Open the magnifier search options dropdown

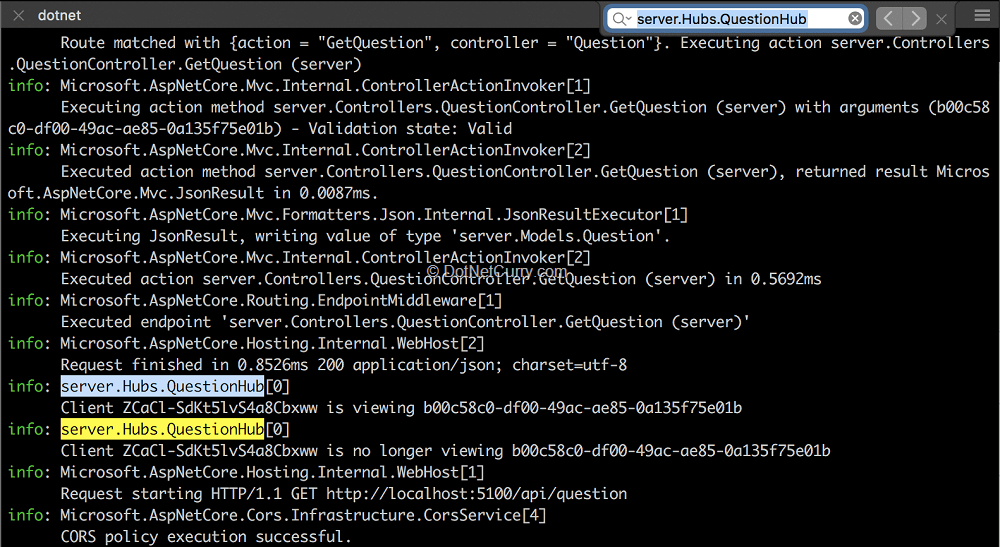[x=621, y=19]
